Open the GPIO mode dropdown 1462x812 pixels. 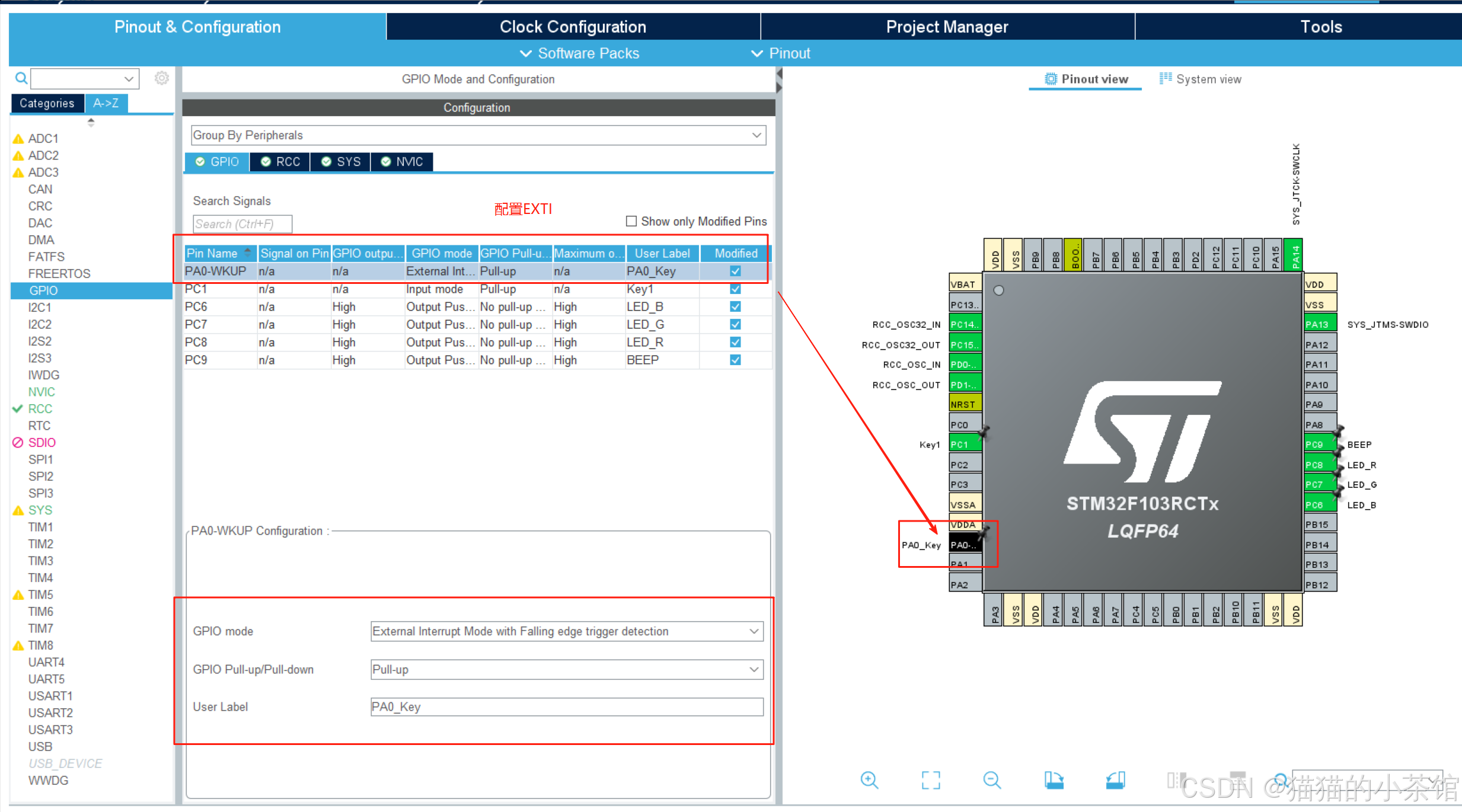point(566,631)
